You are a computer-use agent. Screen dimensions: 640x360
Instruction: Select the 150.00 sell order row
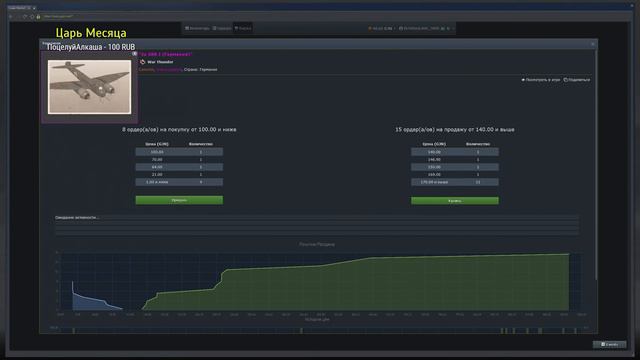pos(455,167)
